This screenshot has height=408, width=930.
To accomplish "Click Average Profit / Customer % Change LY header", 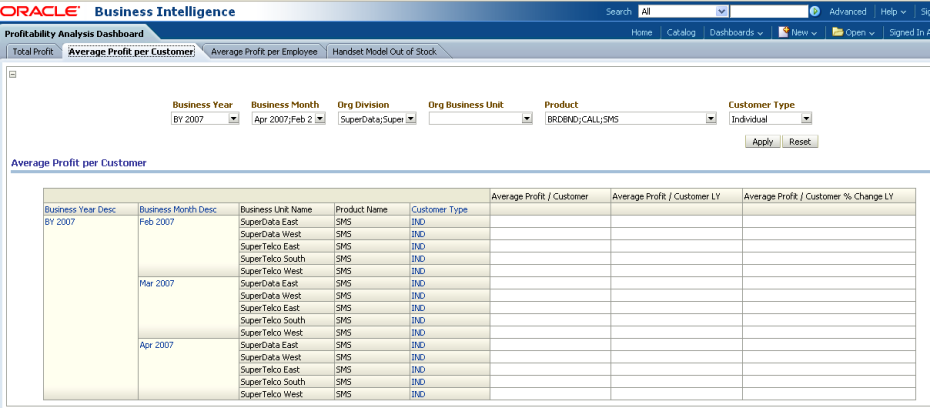I will (x=818, y=196).
